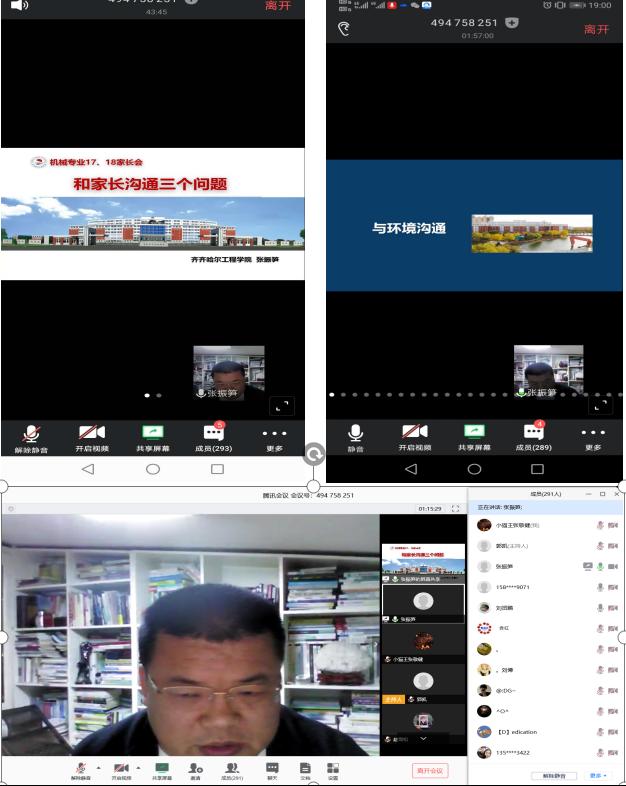
Task: Turn on video in right phone meeting
Action: pyautogui.click(x=414, y=436)
